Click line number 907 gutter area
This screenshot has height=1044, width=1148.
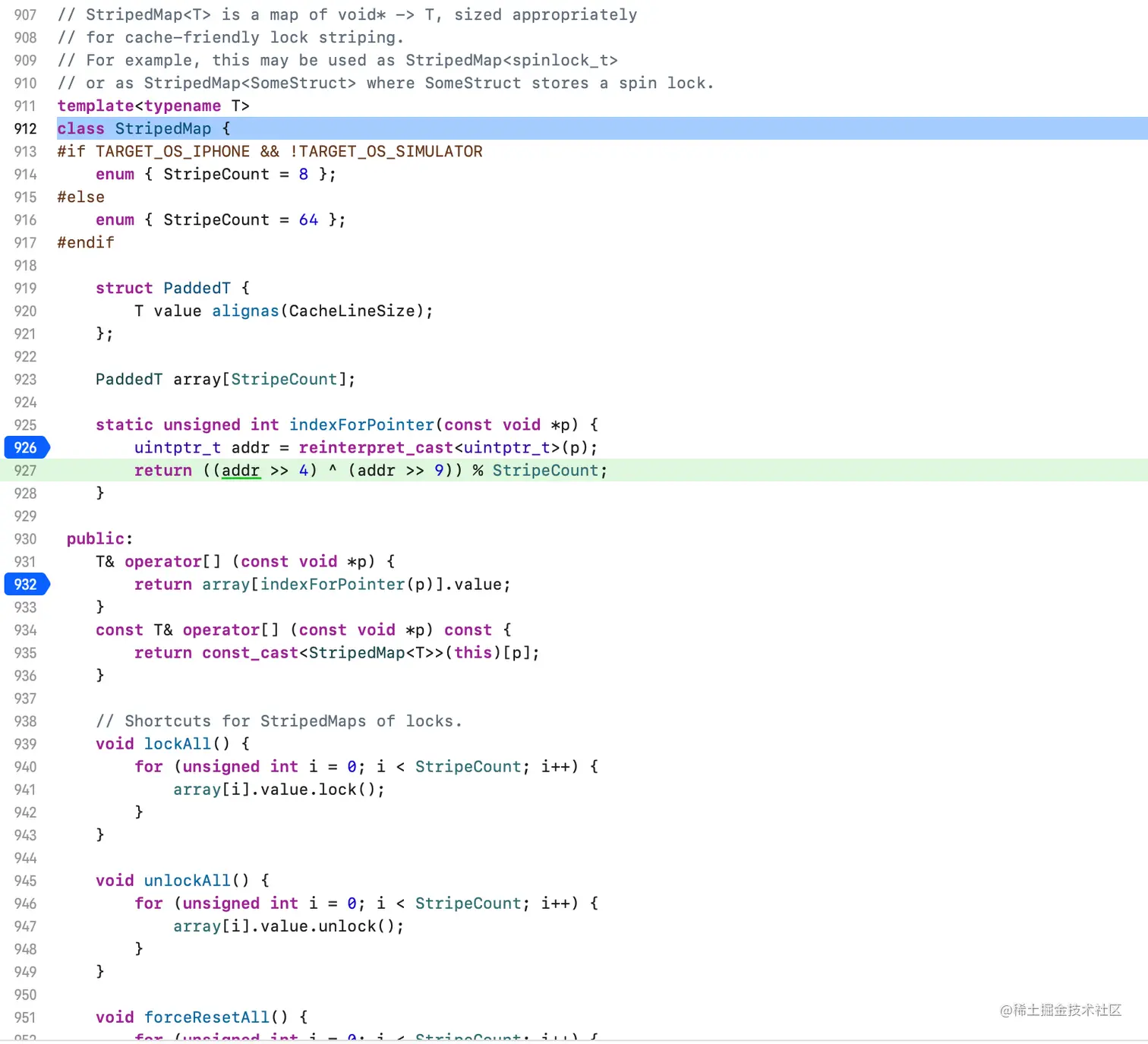(x=25, y=14)
